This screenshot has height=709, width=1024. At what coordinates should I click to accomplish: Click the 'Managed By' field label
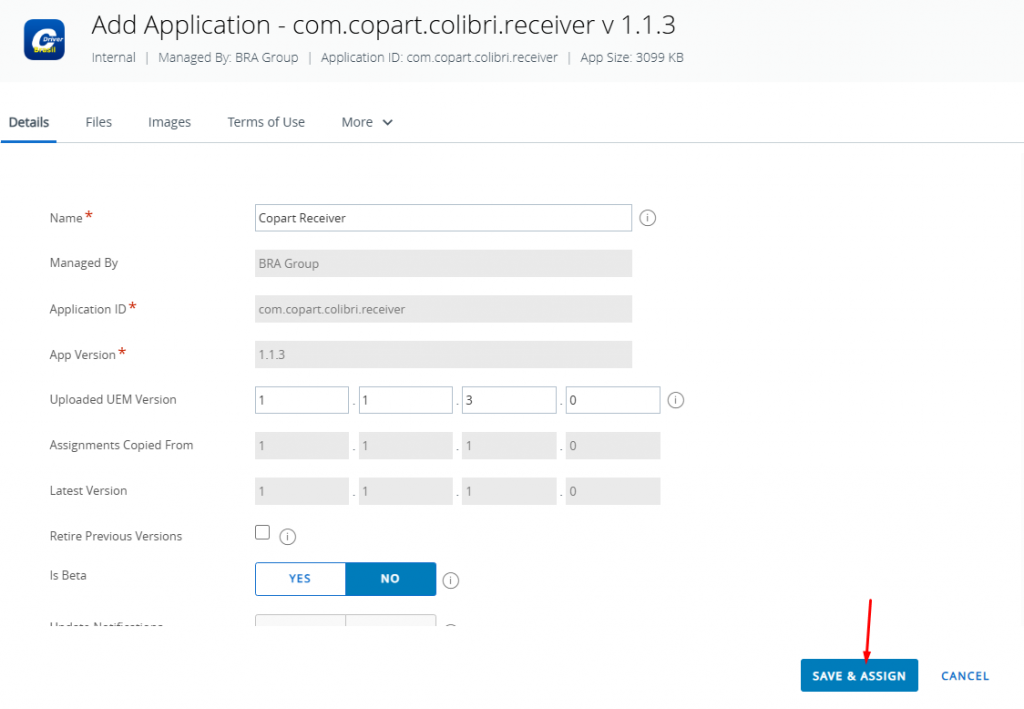84,263
